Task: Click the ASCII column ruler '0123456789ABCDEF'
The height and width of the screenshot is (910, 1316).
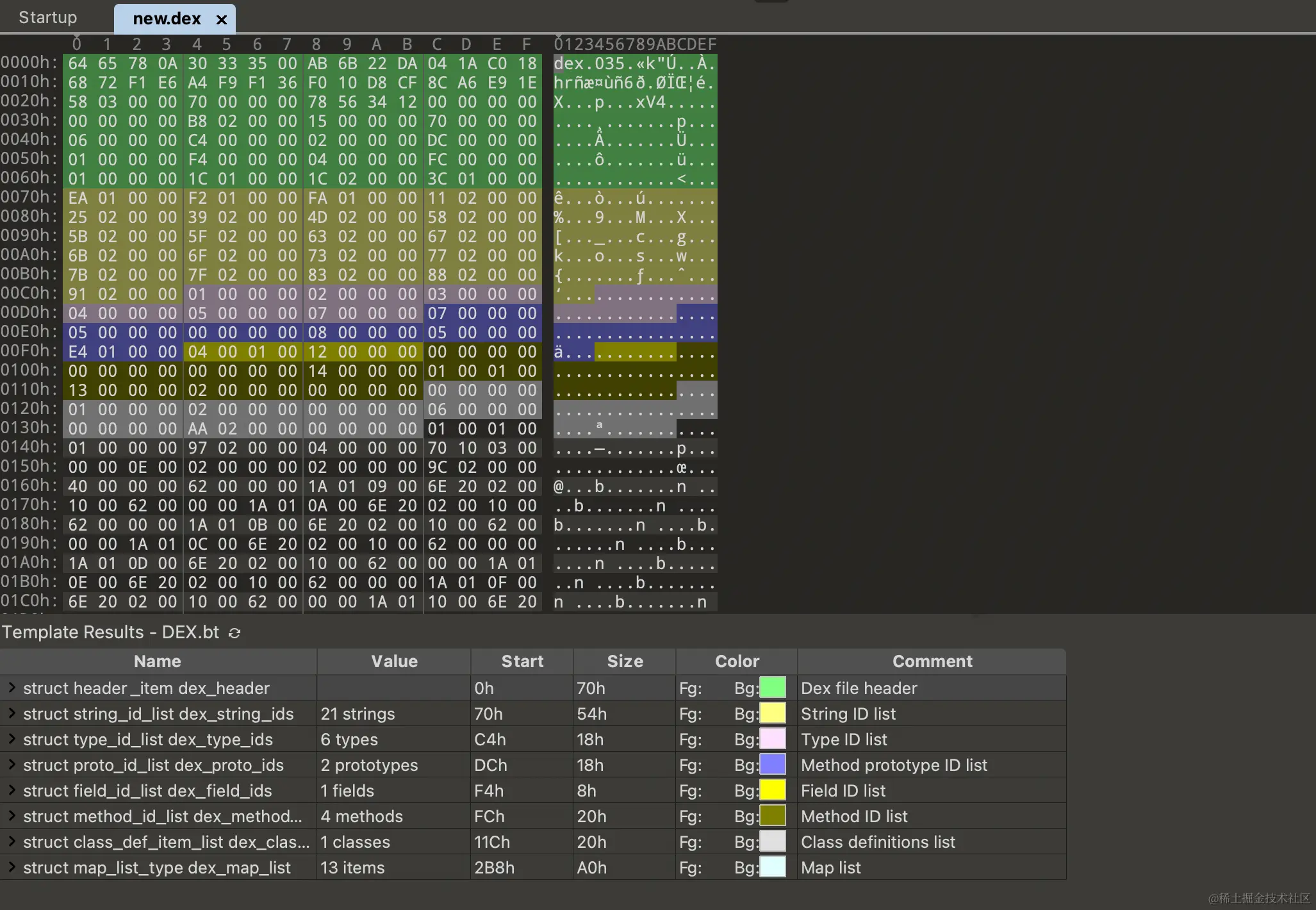Action: (x=635, y=44)
